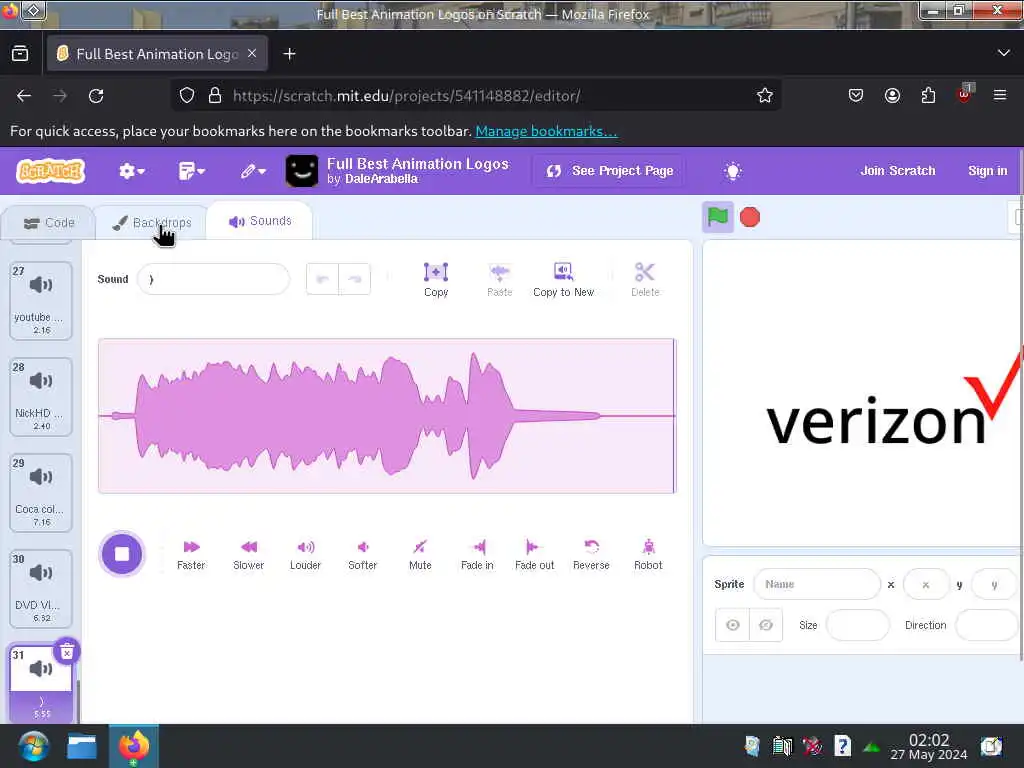This screenshot has height=768, width=1024.
Task: Open Firefox extensions puzzle icon
Action: [928, 96]
